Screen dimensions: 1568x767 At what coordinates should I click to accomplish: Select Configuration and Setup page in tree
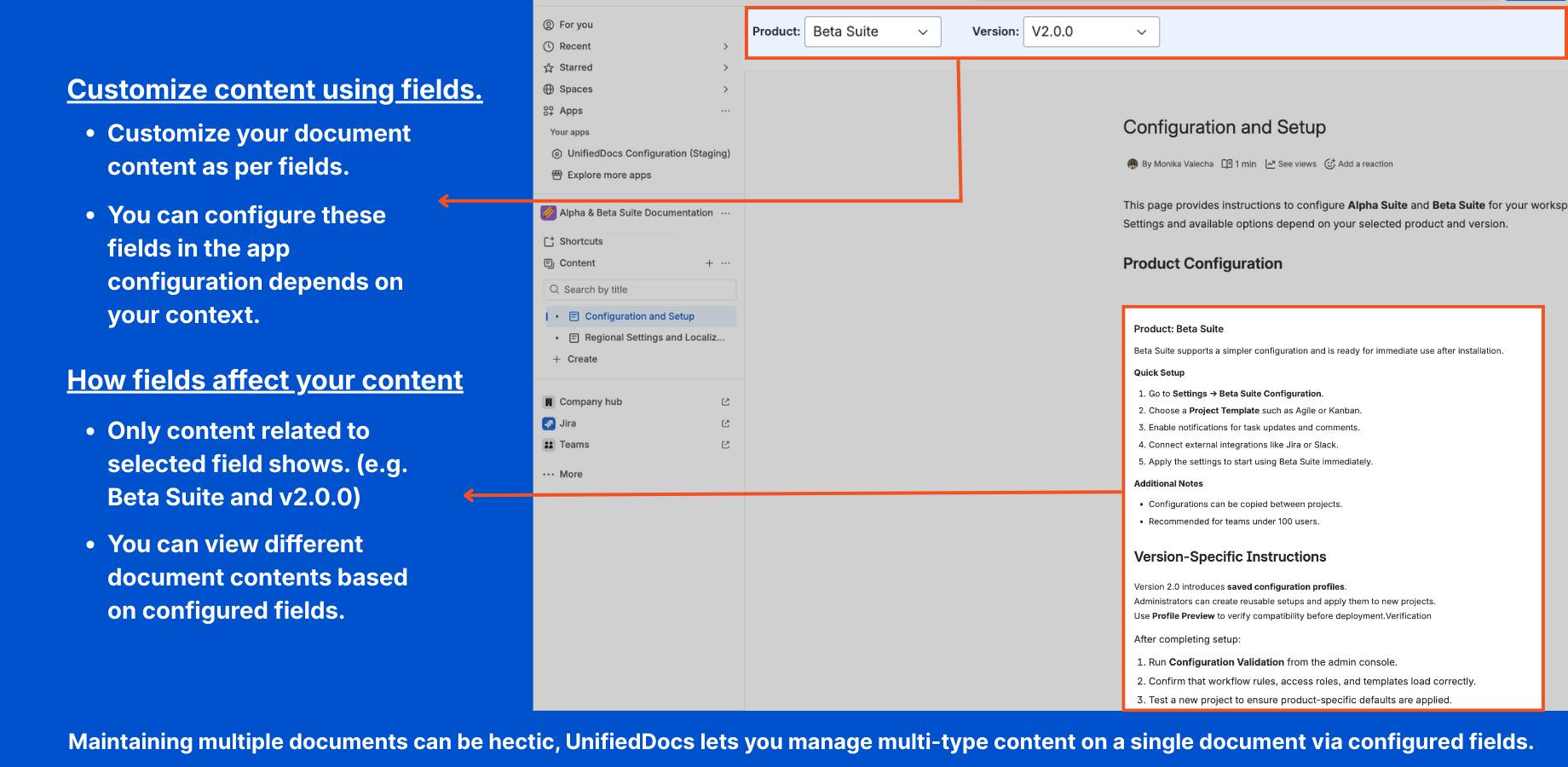[x=639, y=316]
